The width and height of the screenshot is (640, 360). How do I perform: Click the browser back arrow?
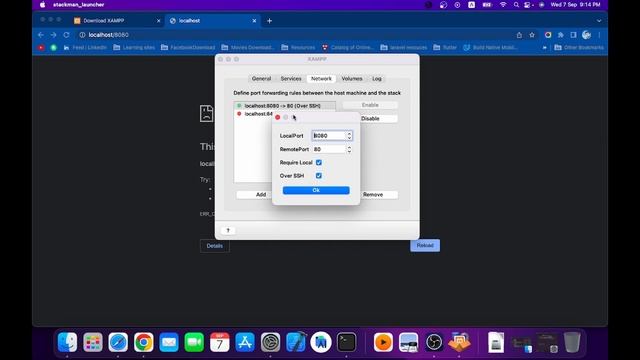[41, 35]
